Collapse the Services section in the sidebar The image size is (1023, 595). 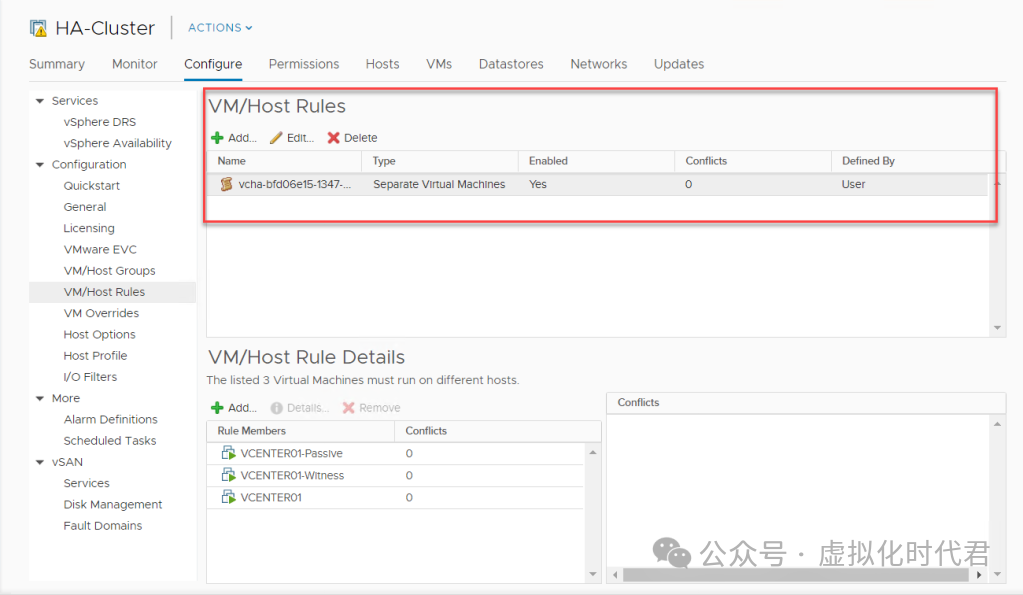pos(40,101)
